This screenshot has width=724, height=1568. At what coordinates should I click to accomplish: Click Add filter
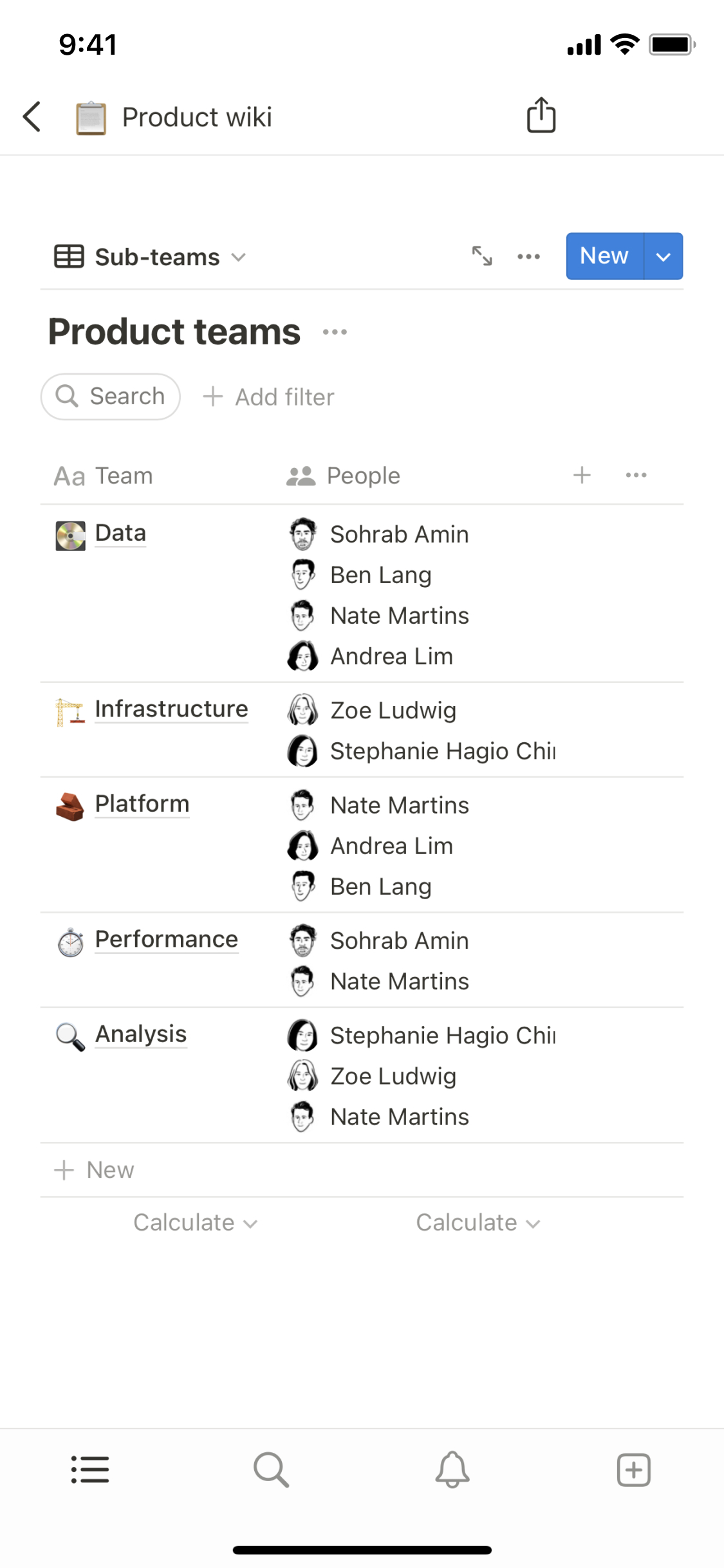pyautogui.click(x=269, y=397)
